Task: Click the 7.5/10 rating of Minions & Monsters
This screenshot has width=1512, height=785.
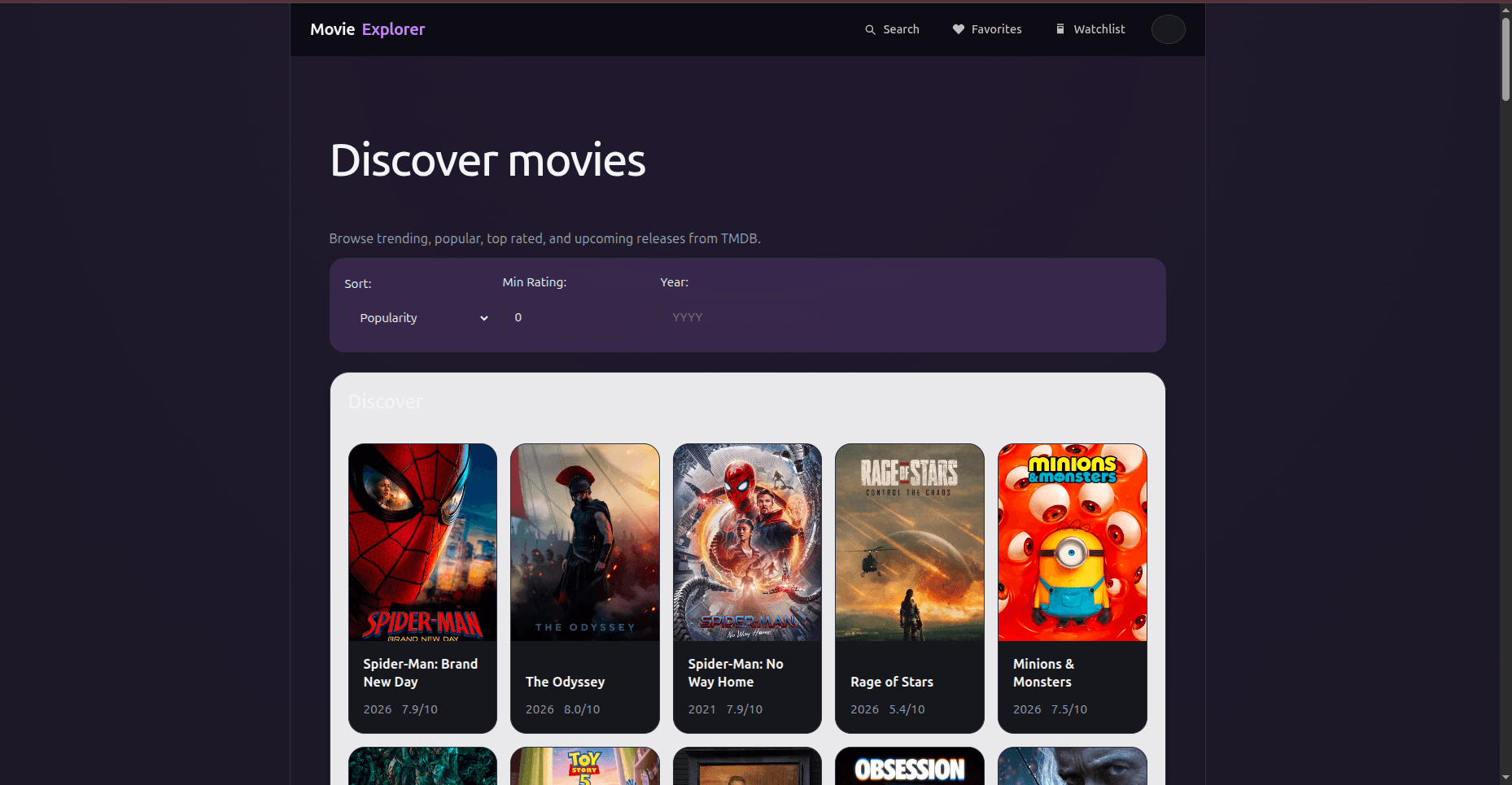Action: (1068, 709)
